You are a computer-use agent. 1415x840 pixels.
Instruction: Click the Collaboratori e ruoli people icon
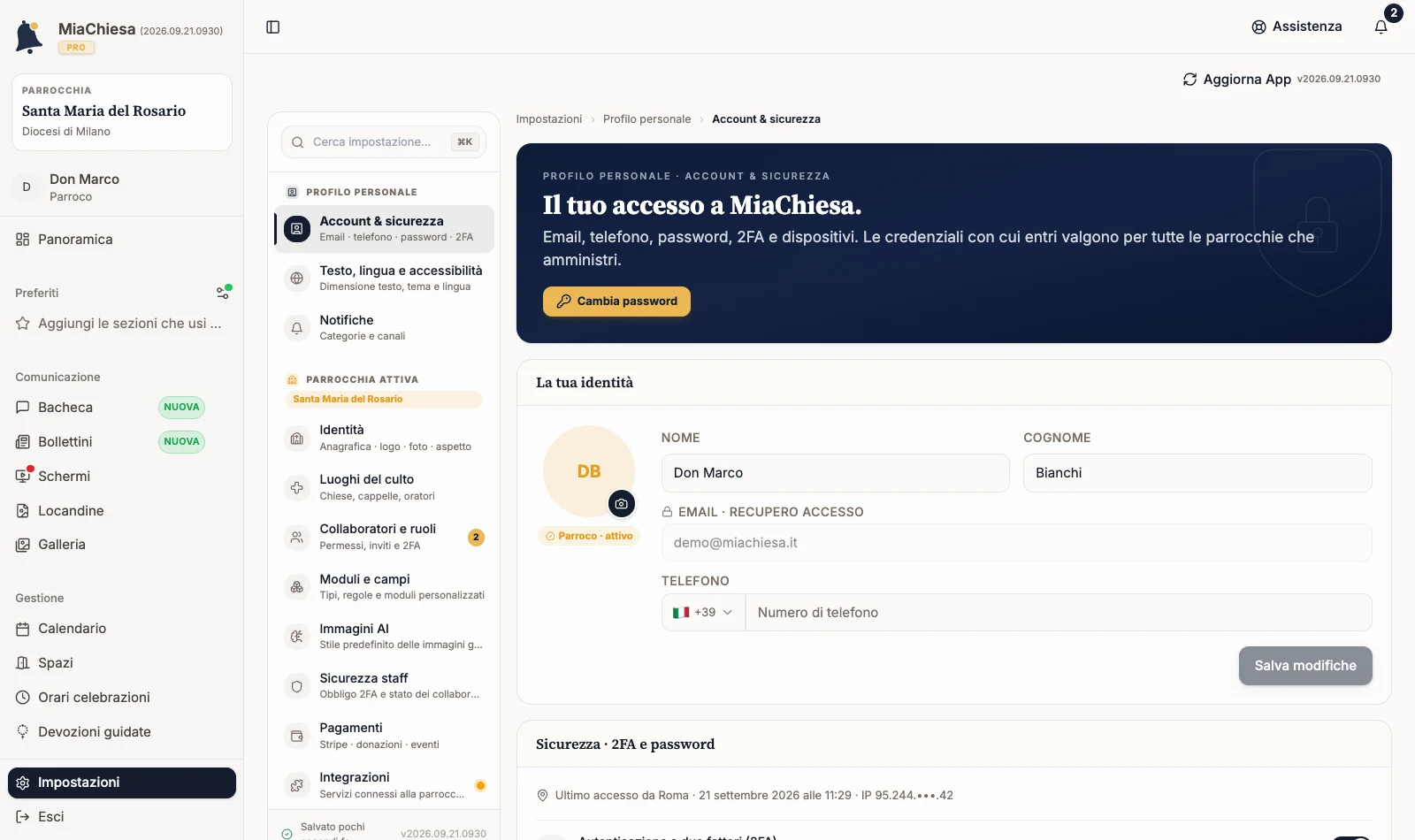point(297,537)
